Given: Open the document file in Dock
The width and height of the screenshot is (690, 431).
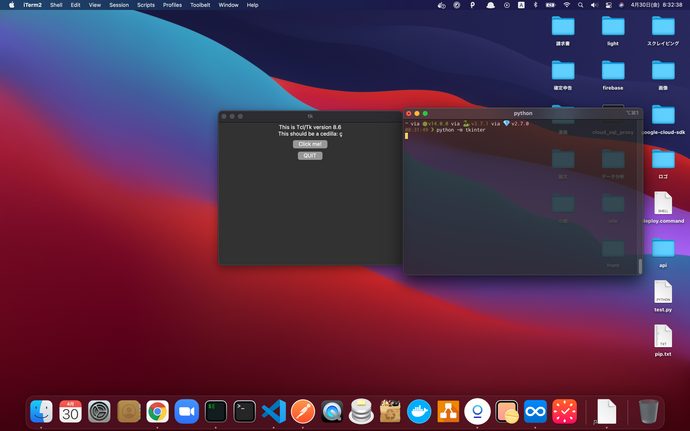Looking at the screenshot, I should 606,411.
